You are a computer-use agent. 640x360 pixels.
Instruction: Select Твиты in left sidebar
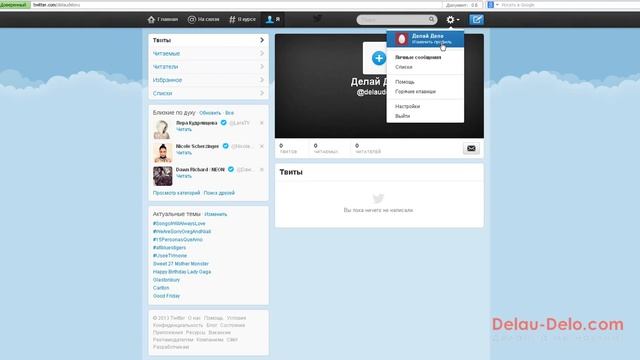(x=208, y=40)
